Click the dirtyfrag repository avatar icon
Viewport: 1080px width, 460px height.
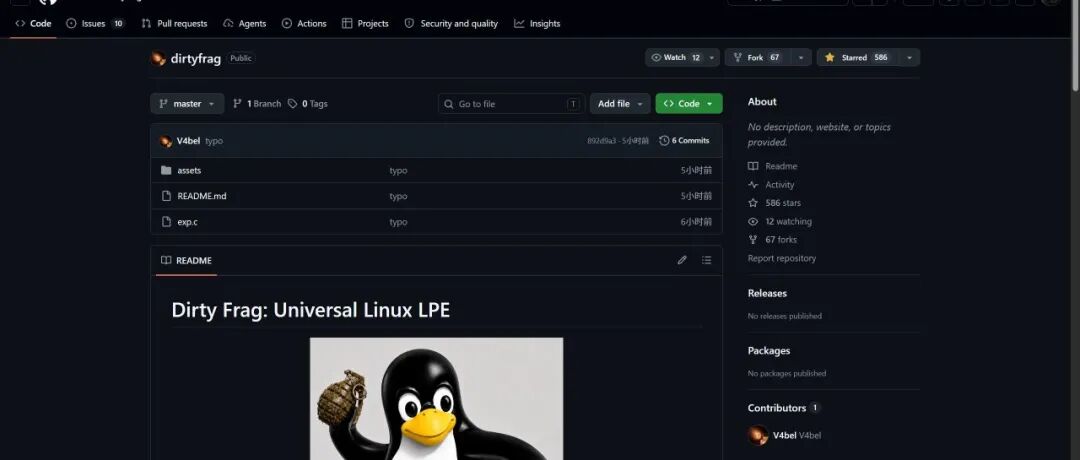pyautogui.click(x=158, y=59)
